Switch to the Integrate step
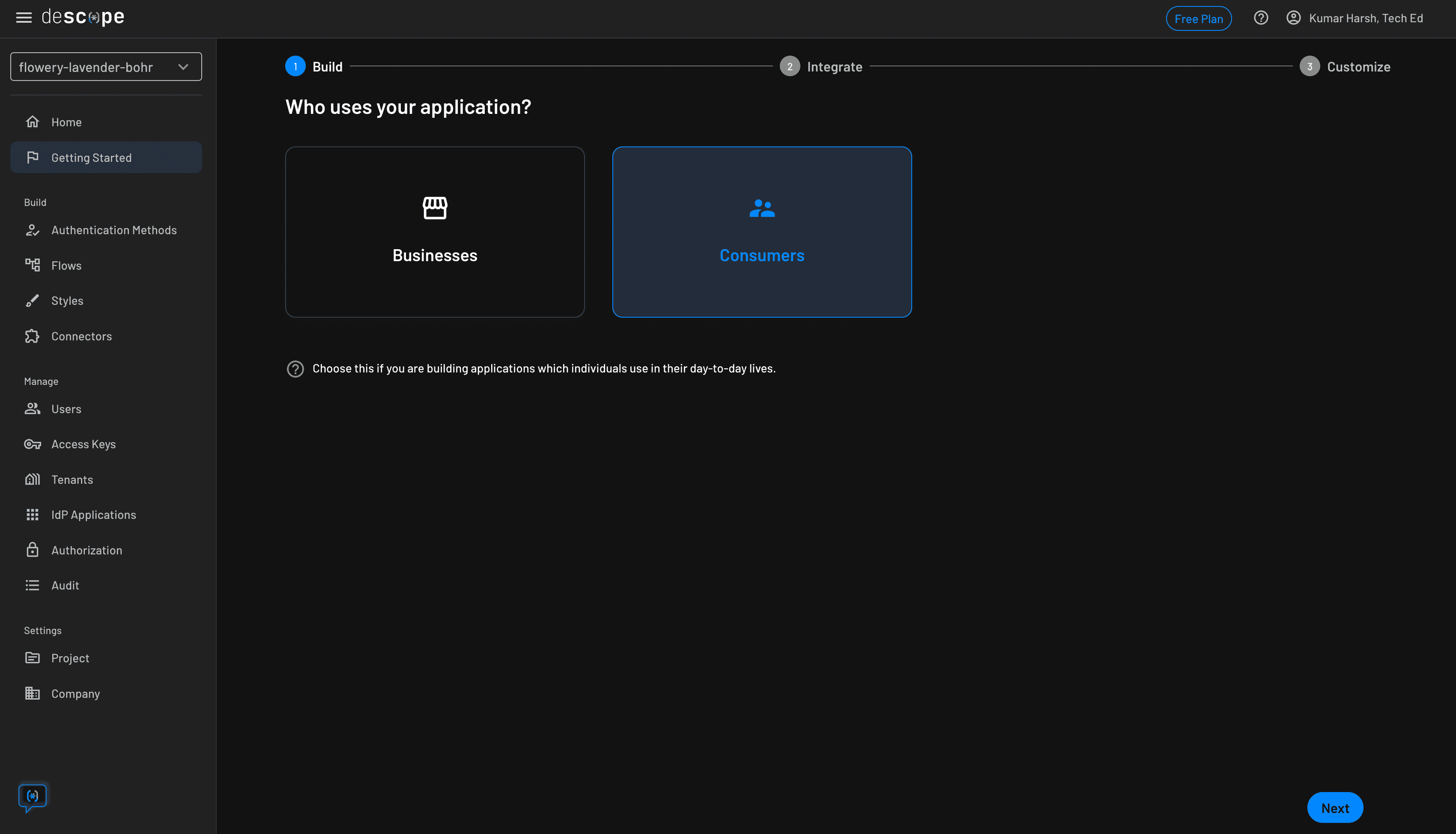 821,66
